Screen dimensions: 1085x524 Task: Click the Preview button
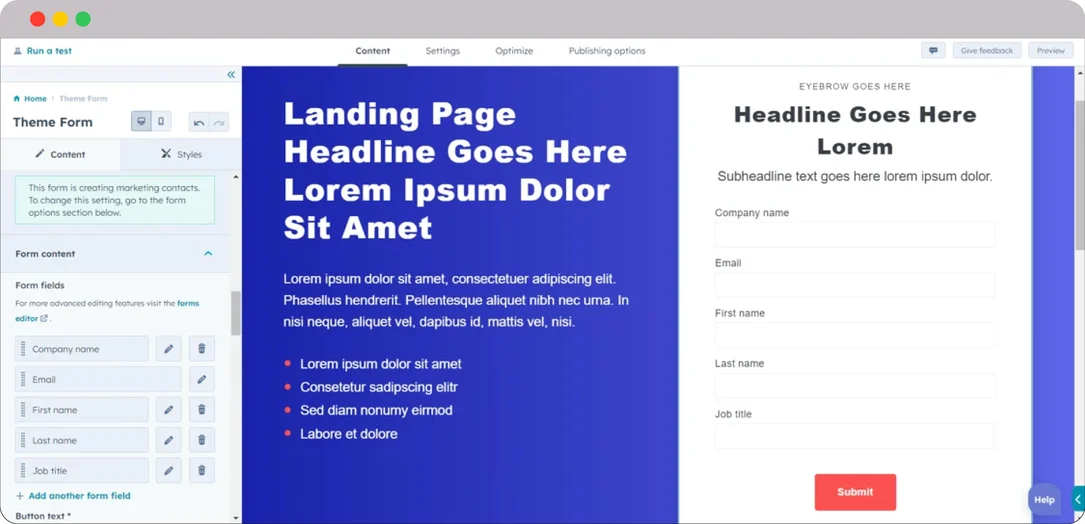1050,51
